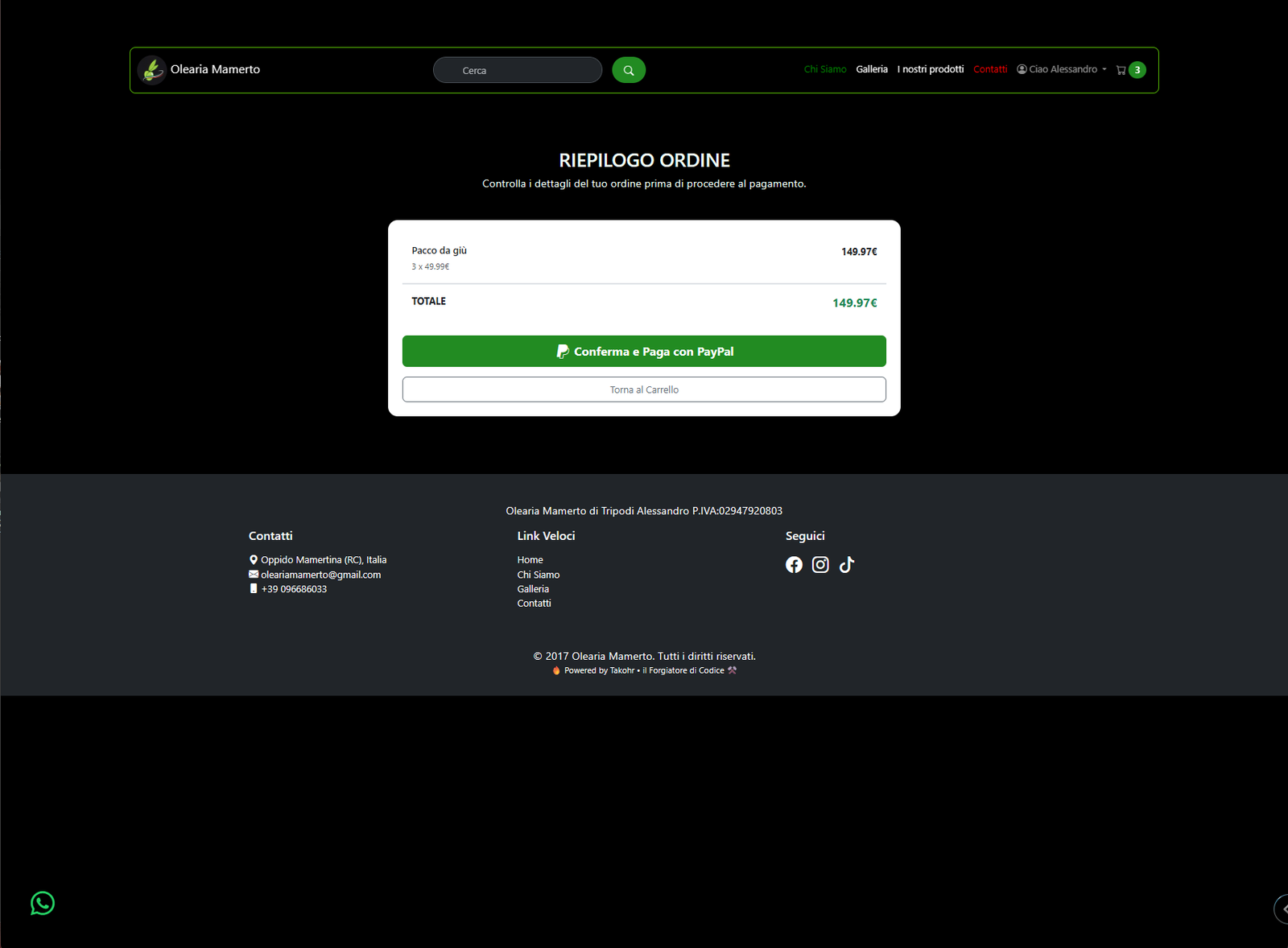Viewport: 1288px width, 948px height.
Task: Open the I nostri prodotti menu entry
Action: [x=931, y=69]
